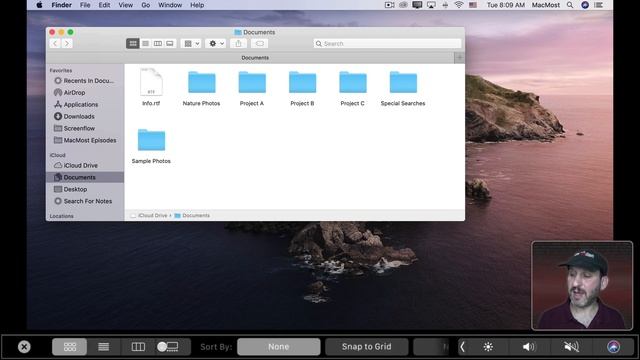Image resolution: width=640 pixels, height=360 pixels.
Task: Open the MacMost user menu
Action: (546, 5)
